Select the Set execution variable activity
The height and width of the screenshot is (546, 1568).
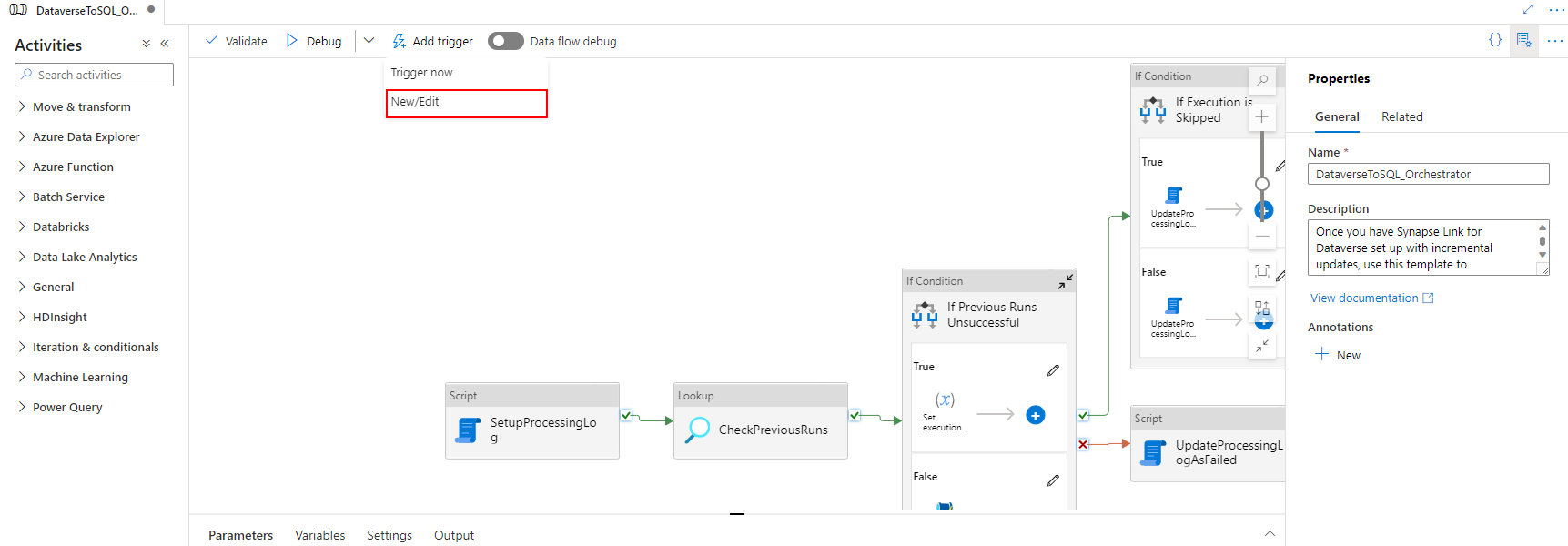pyautogui.click(x=945, y=409)
